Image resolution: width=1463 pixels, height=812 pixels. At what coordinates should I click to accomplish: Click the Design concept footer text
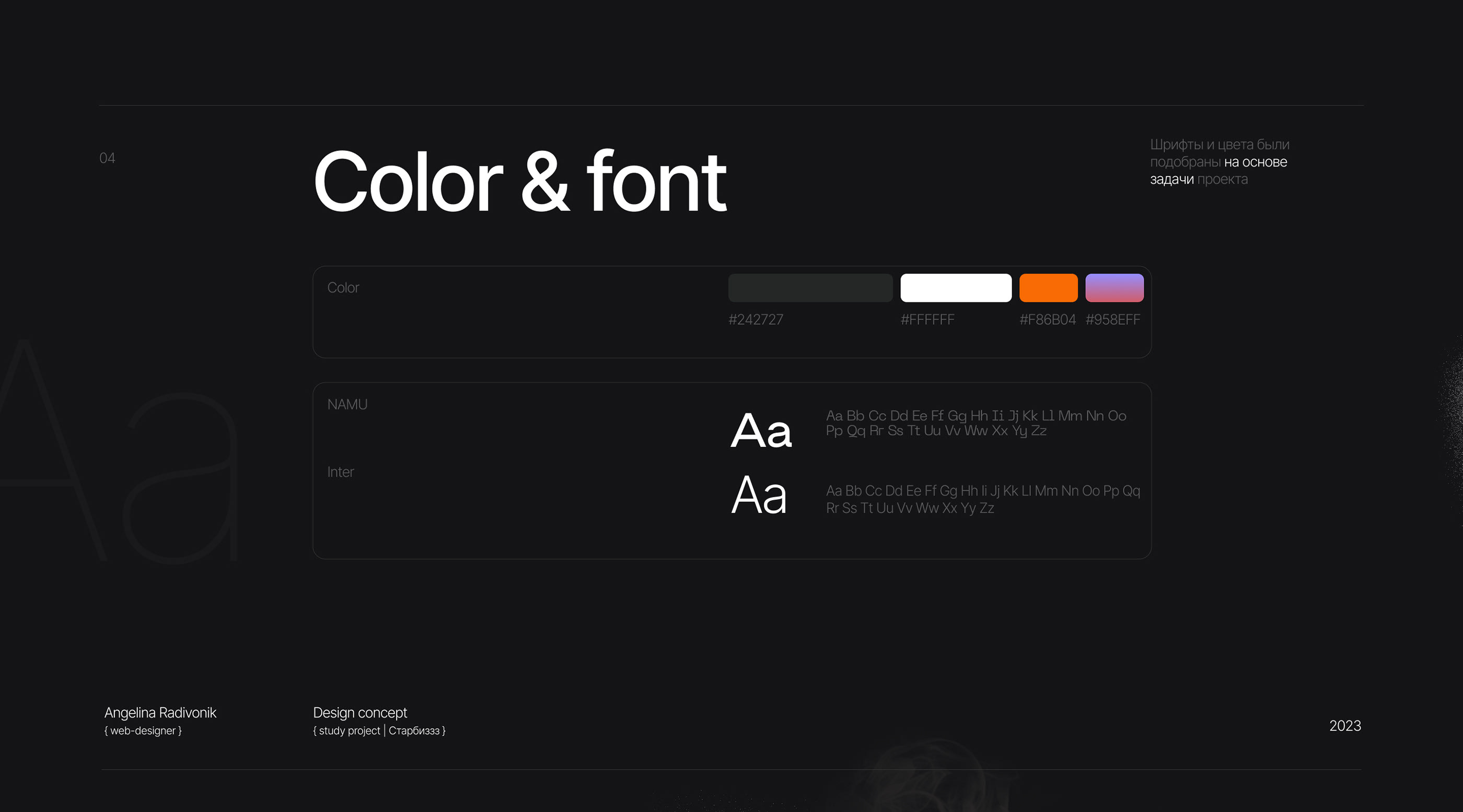point(359,713)
